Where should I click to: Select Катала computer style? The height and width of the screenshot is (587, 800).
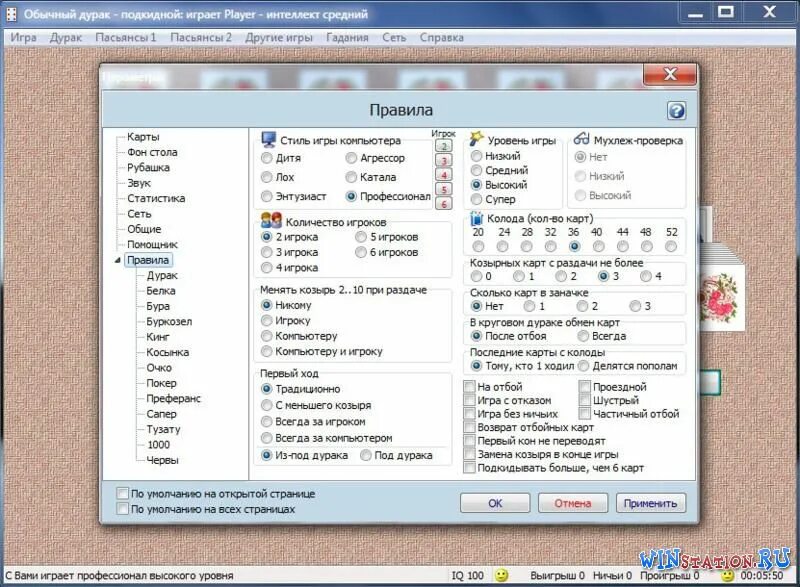(x=371, y=177)
